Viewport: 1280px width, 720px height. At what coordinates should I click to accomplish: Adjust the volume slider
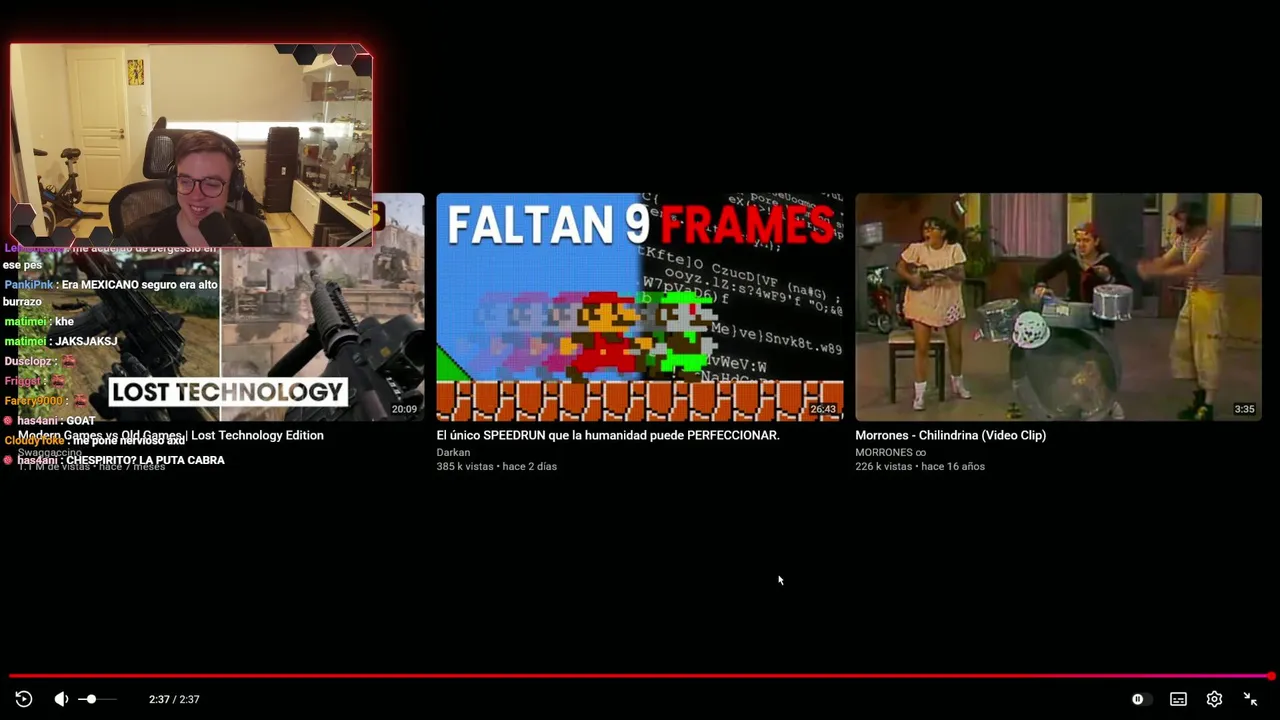pos(98,699)
